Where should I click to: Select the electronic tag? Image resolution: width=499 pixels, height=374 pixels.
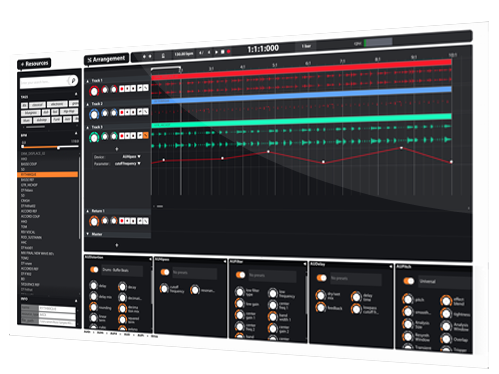[x=57, y=104]
